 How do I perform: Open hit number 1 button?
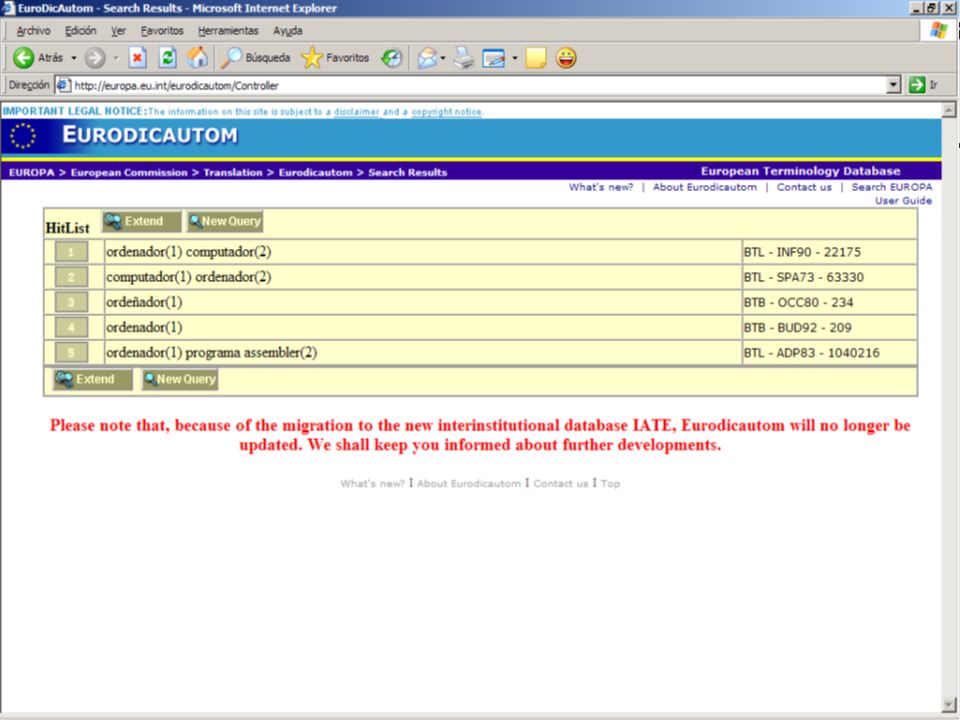[x=71, y=252]
